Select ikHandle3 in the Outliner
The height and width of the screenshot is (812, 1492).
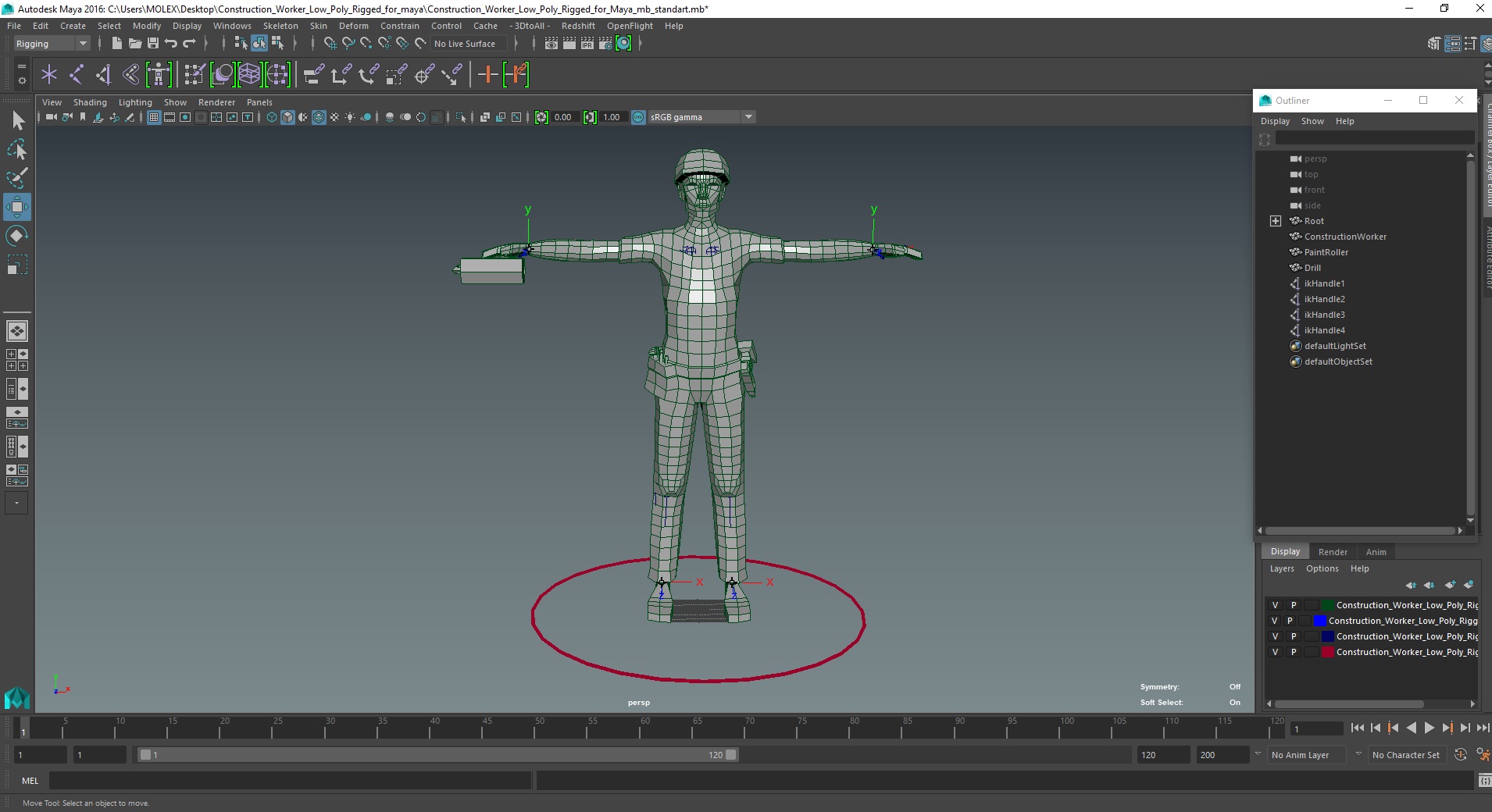tap(1324, 315)
